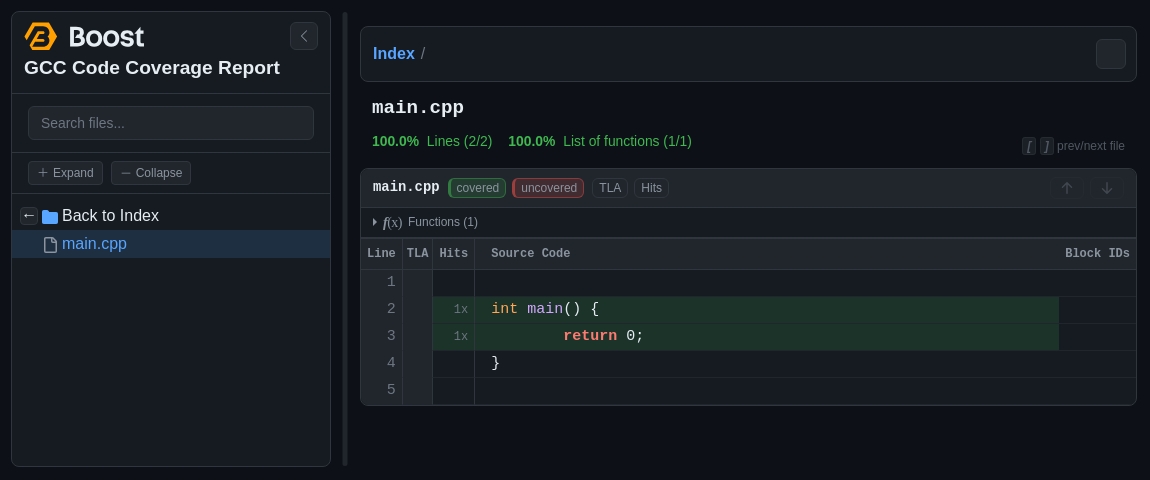Click the Hits column header
1150x480 pixels.
click(x=453, y=253)
